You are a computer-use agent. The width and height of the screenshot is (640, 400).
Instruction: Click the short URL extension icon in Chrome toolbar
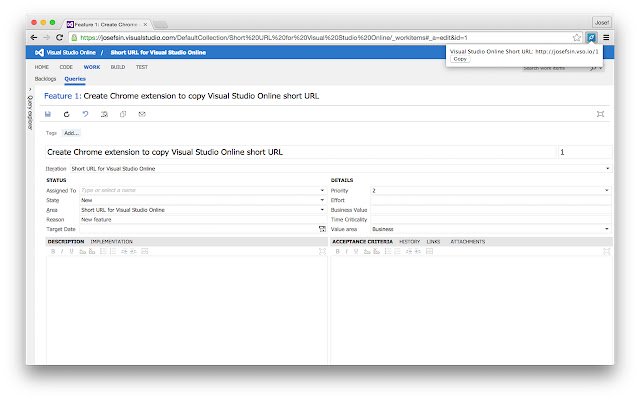click(x=591, y=38)
